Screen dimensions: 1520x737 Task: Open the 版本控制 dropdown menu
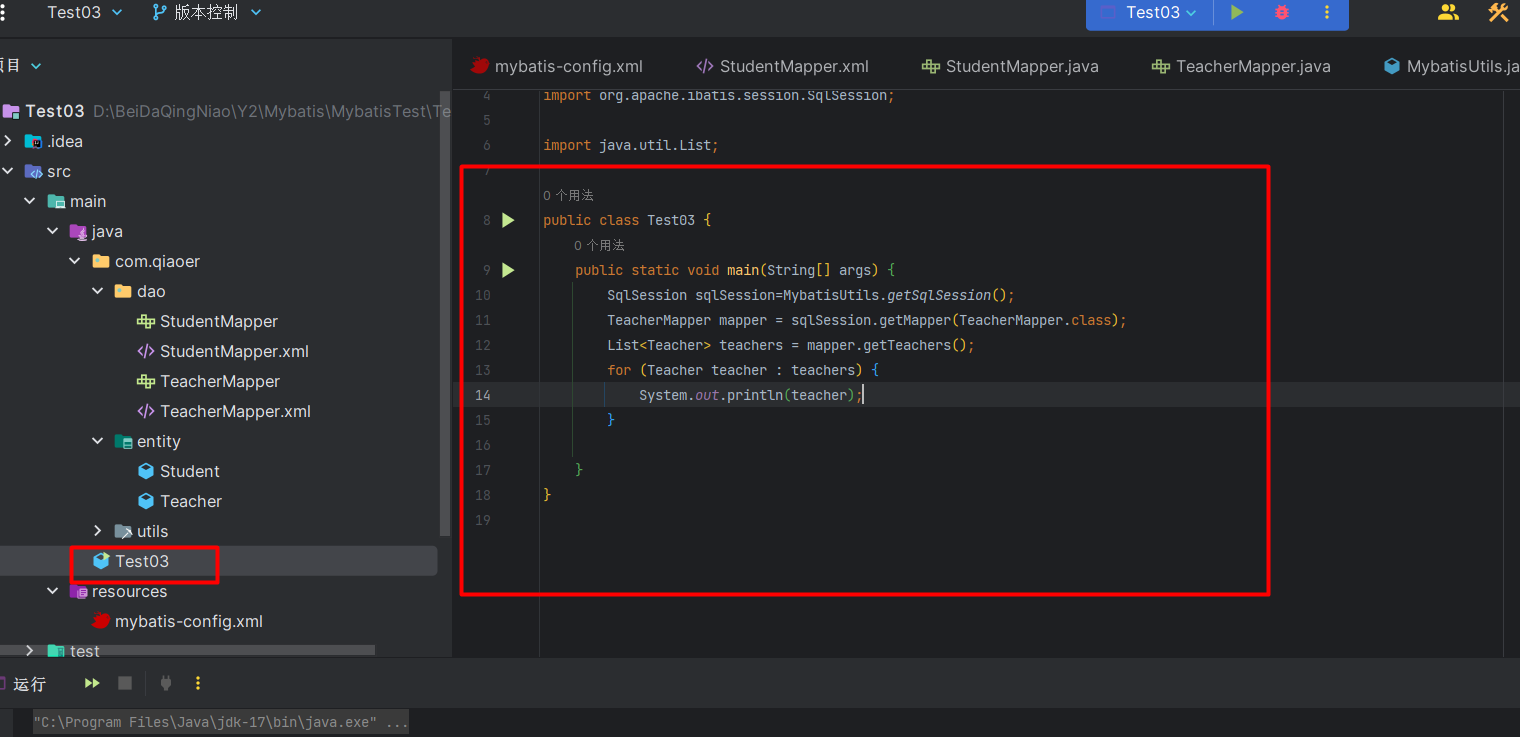[x=218, y=12]
